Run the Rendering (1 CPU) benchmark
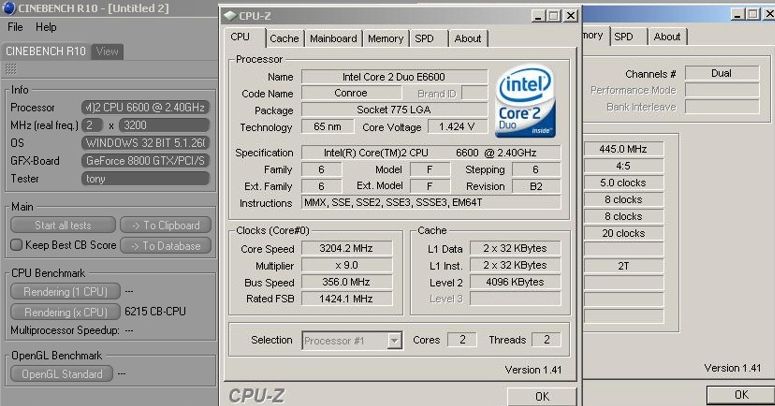The width and height of the screenshot is (775, 406). [x=65, y=291]
